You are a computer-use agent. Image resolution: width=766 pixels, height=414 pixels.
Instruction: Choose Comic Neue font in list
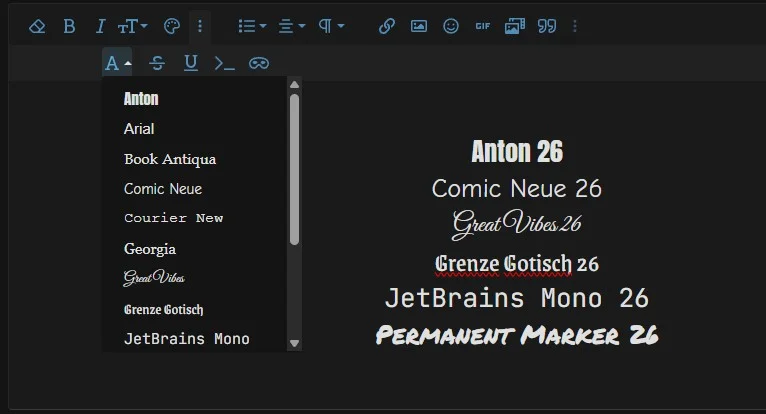click(x=163, y=189)
